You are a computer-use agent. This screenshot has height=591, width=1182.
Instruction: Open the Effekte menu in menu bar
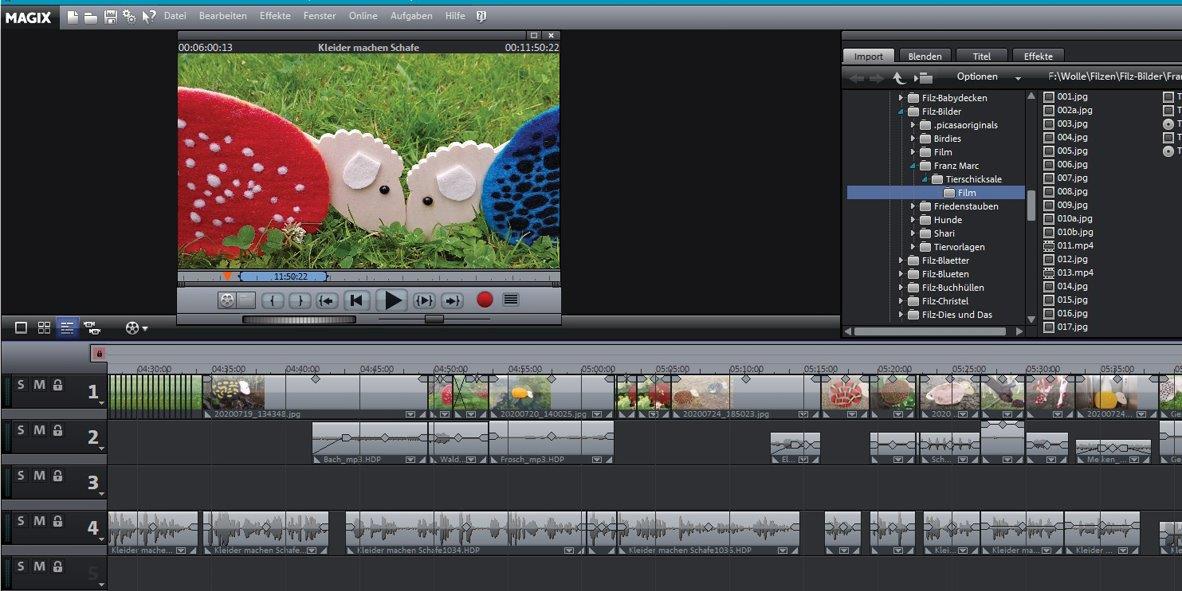tap(275, 16)
